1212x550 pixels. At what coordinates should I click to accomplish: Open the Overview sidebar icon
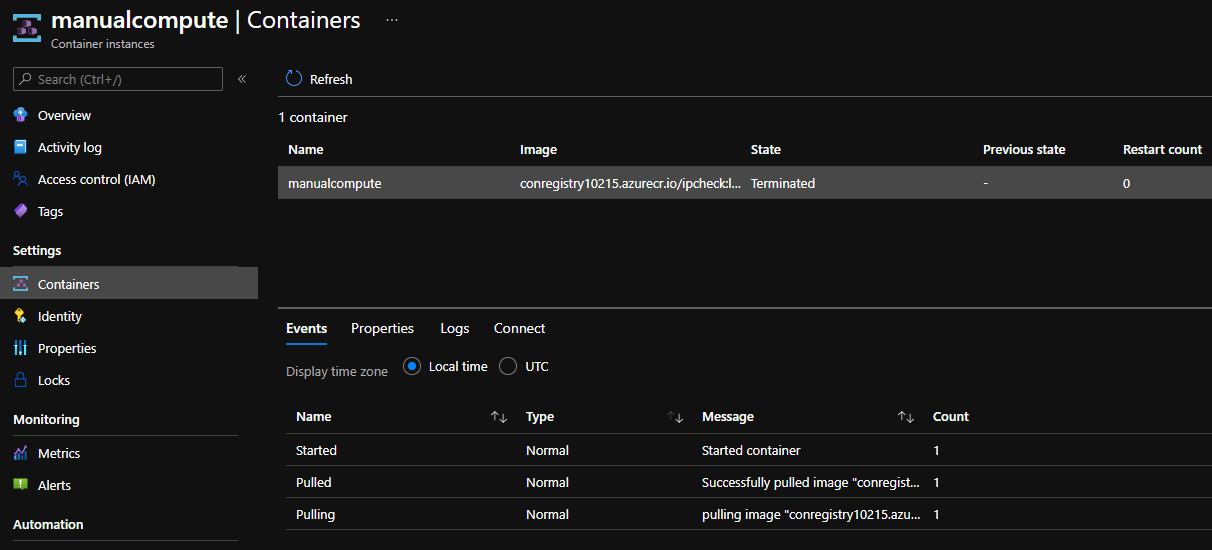(x=21, y=115)
